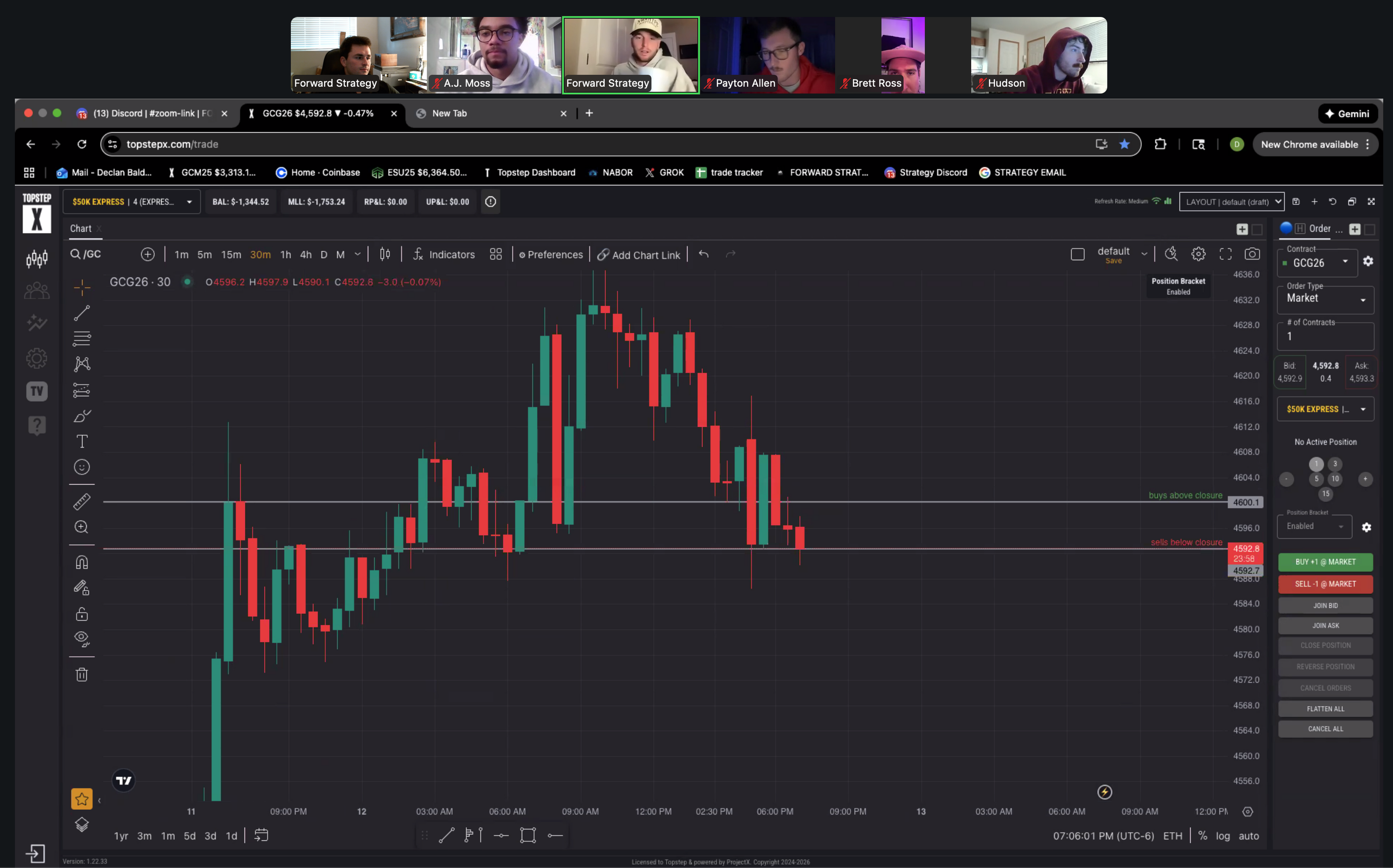The height and width of the screenshot is (868, 1393).
Task: Take a chart snapshot with camera icon
Action: [1252, 255]
